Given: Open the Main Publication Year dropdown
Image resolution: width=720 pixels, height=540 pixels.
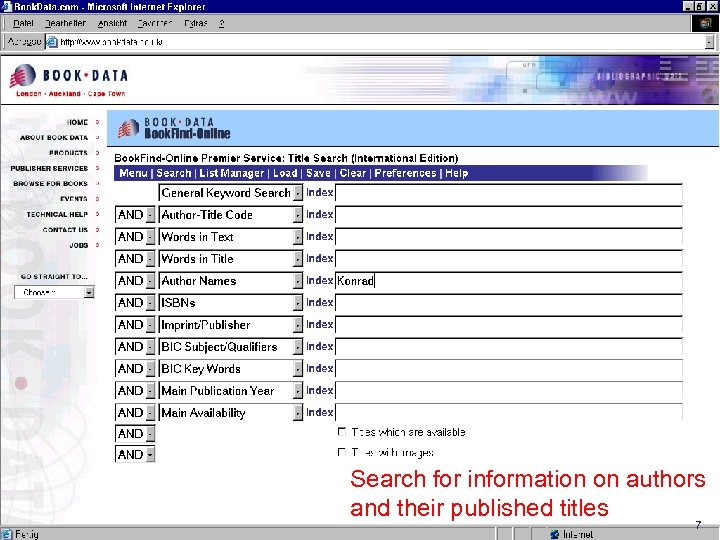Looking at the screenshot, I should [298, 391].
